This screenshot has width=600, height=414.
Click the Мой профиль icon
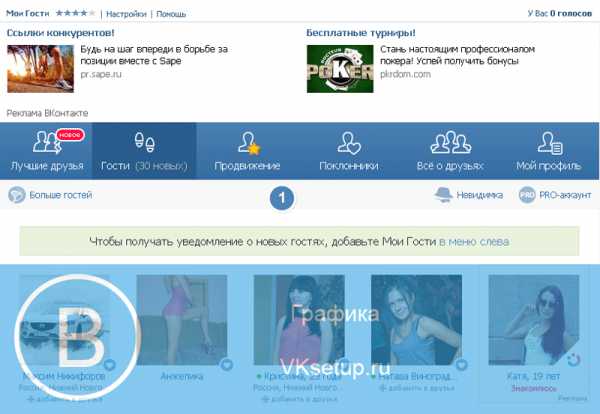(x=547, y=142)
